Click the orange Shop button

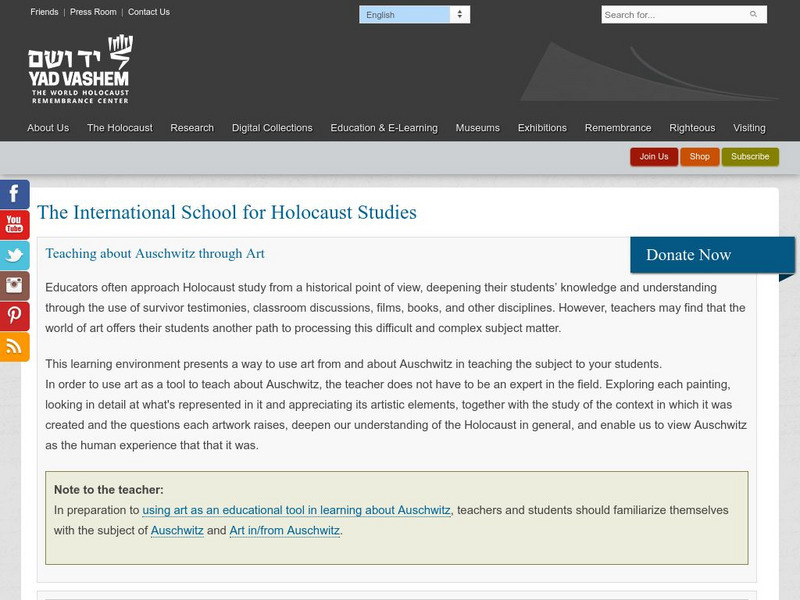700,157
